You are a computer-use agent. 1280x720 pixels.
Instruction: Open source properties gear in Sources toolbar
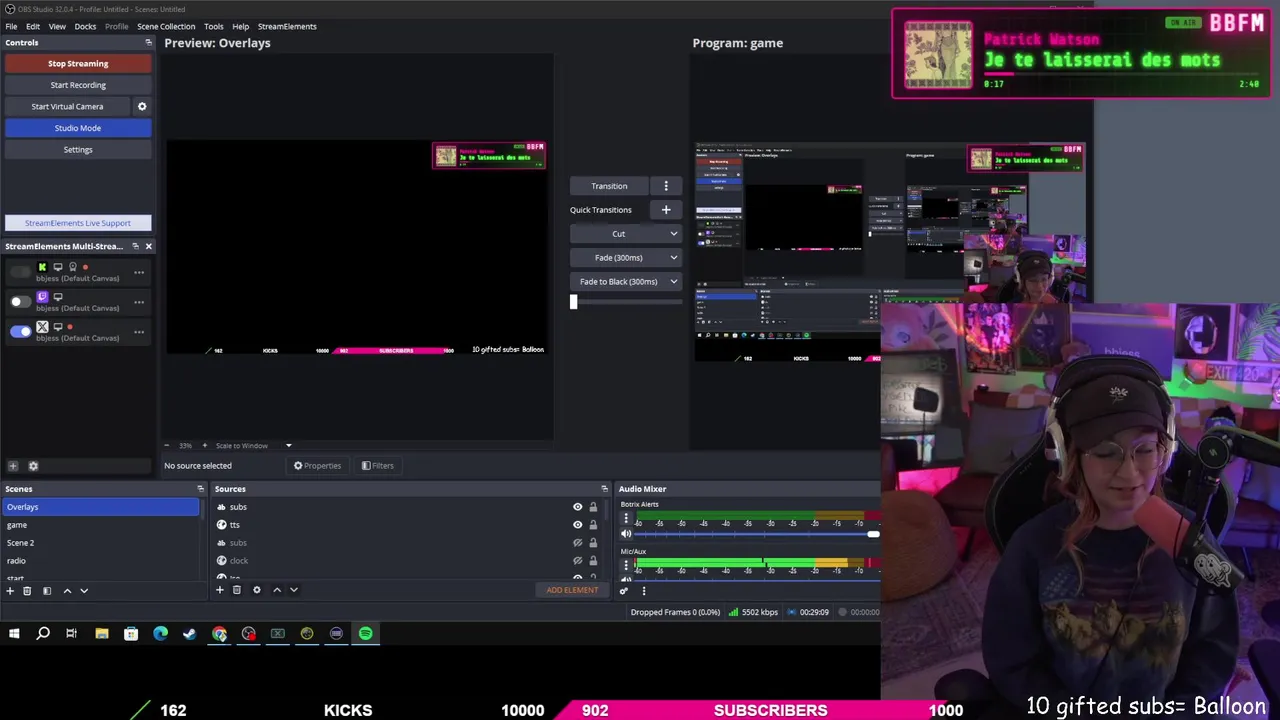257,590
